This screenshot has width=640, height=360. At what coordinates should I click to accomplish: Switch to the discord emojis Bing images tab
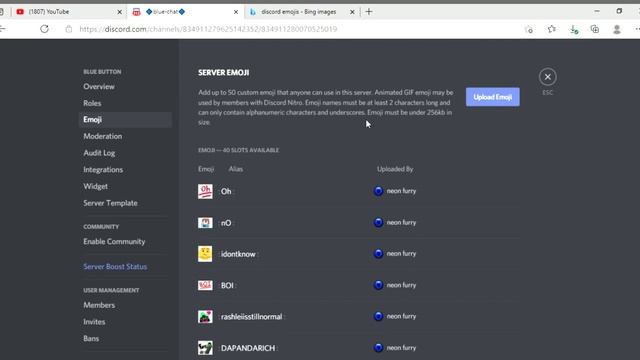tap(302, 12)
